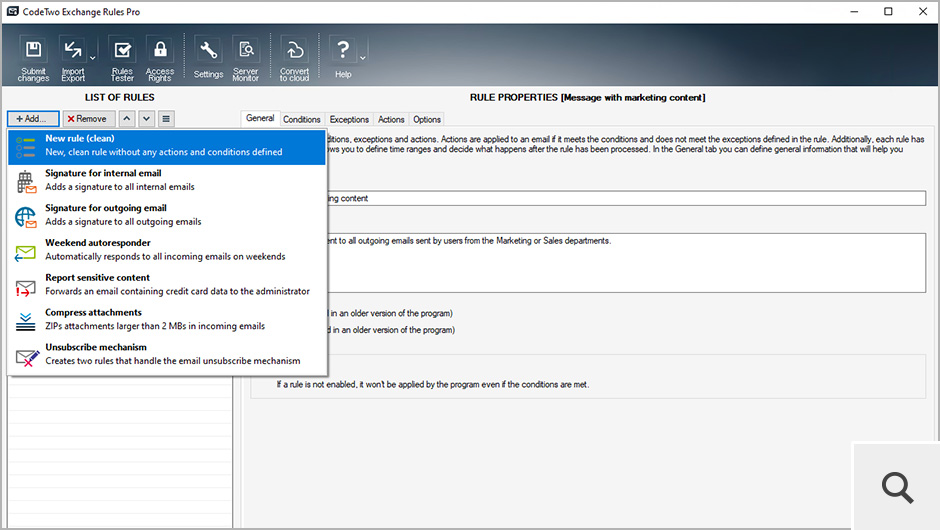
Task: Expand the Import Export dropdown arrow
Action: (x=93, y=58)
